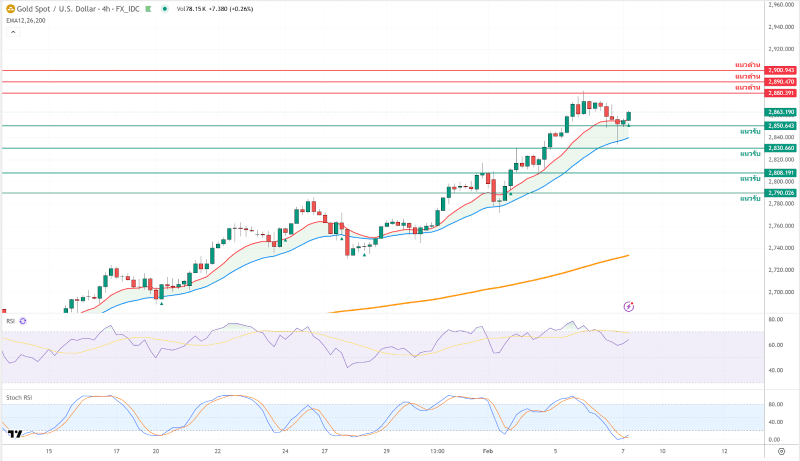This screenshot has width=800, height=461.
Task: Click the purple lightning bolt icon on chart
Action: tap(628, 305)
